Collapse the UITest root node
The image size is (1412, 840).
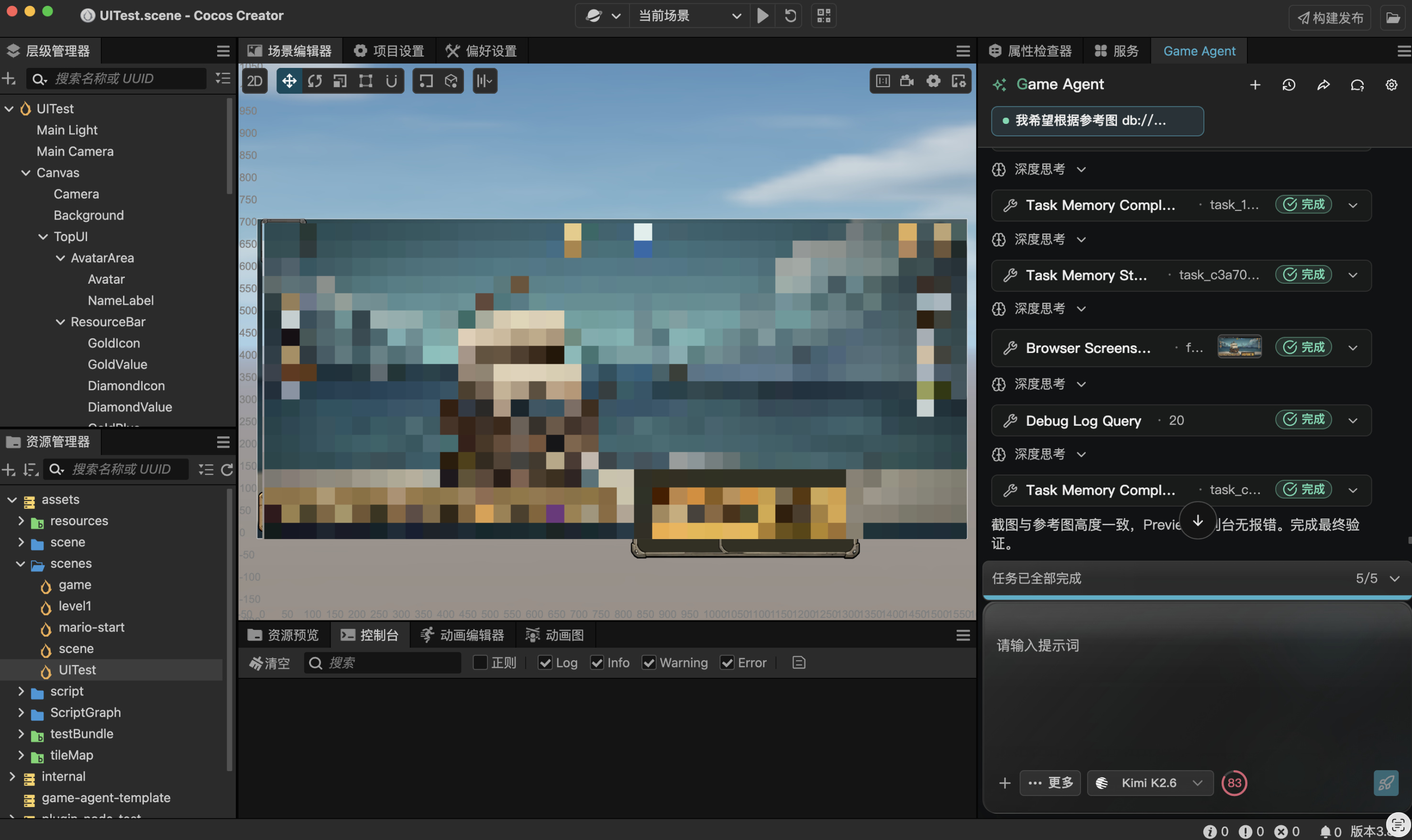(x=9, y=109)
